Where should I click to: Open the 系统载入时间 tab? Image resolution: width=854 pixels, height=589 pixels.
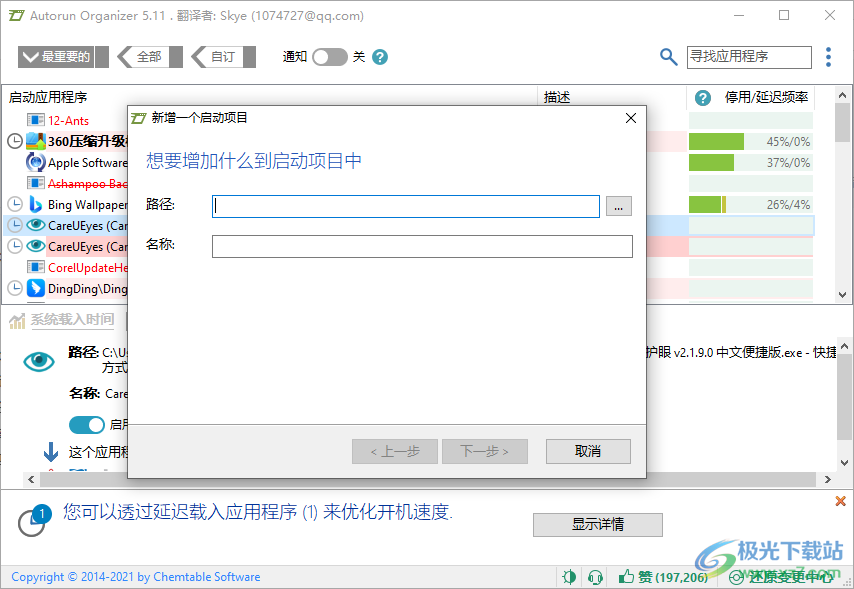click(x=72, y=320)
